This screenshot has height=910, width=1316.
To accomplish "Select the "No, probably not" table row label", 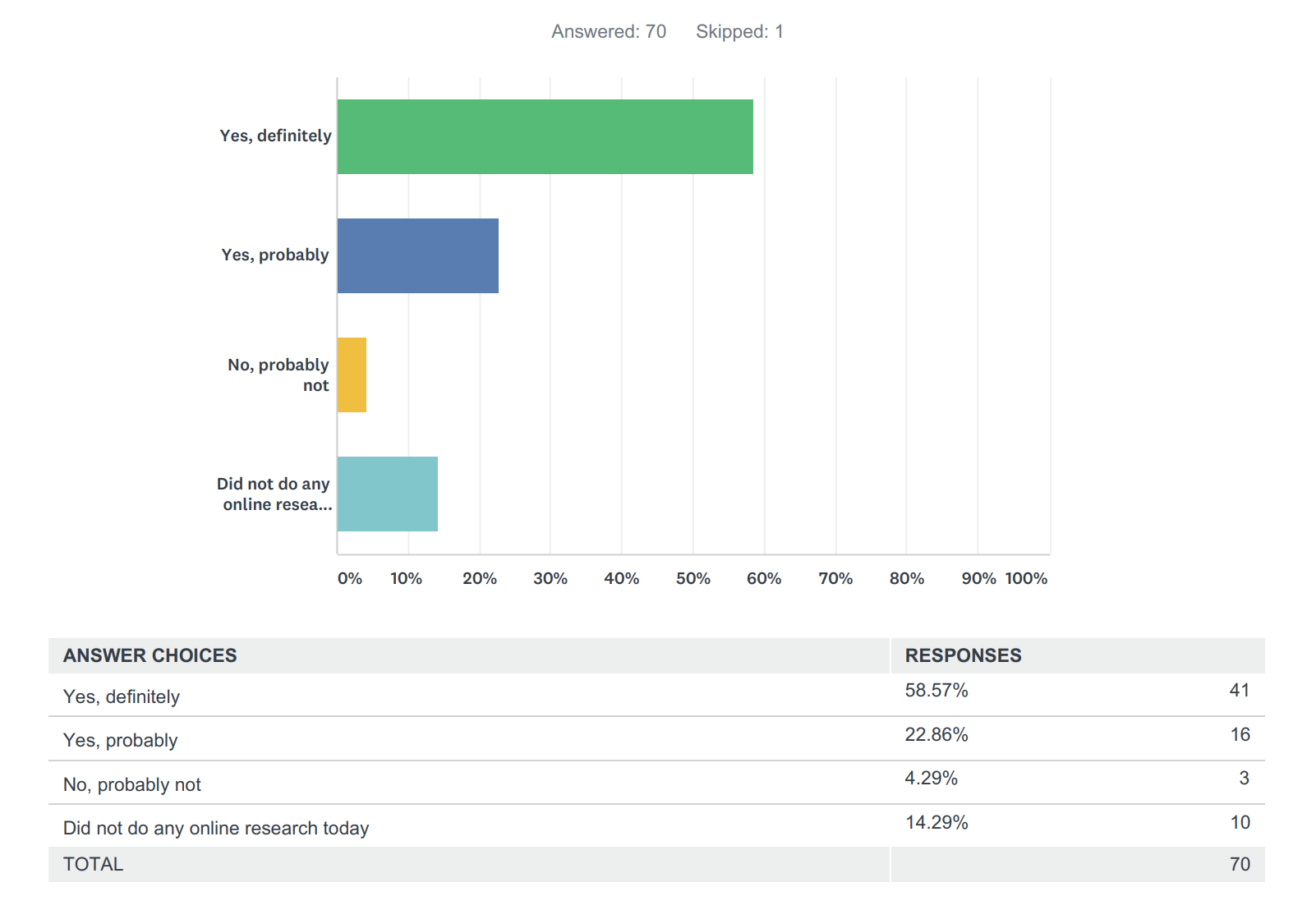I will 132,784.
